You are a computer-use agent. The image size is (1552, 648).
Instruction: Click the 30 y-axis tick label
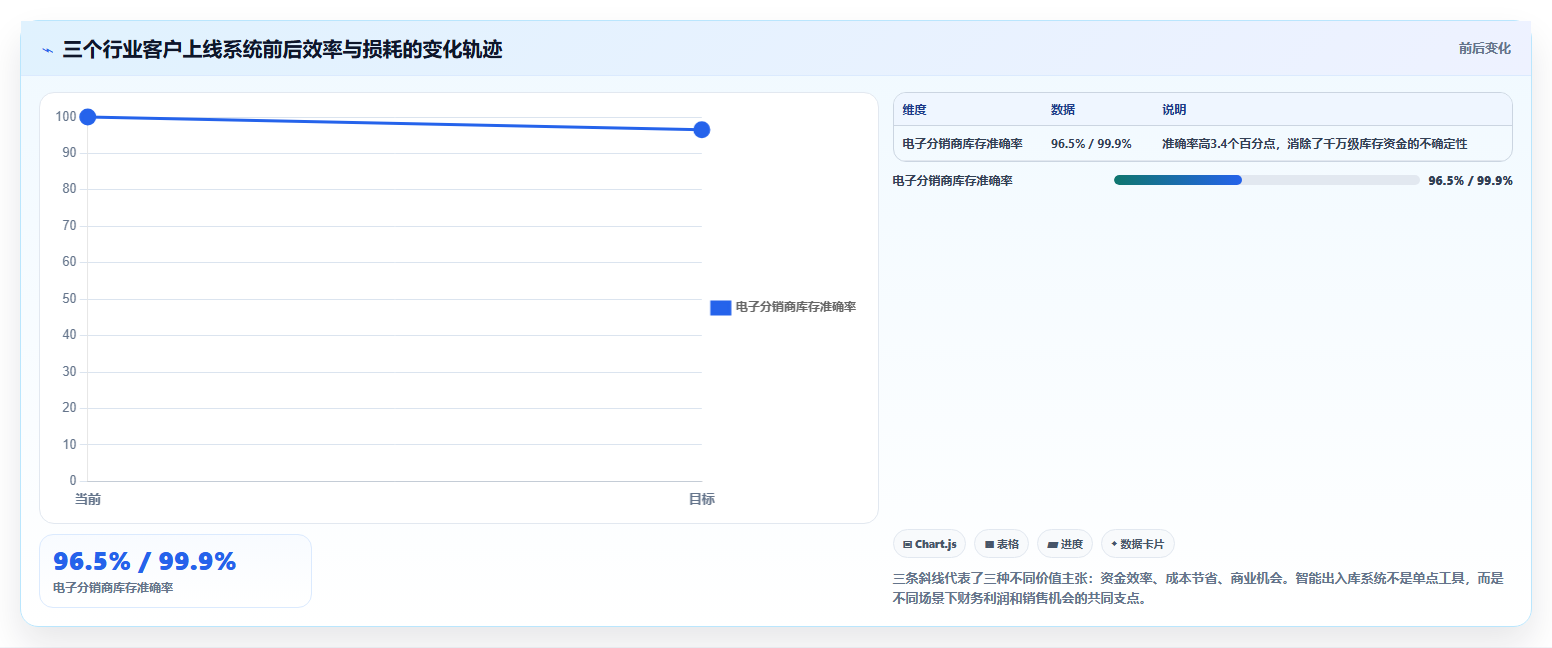[69, 372]
